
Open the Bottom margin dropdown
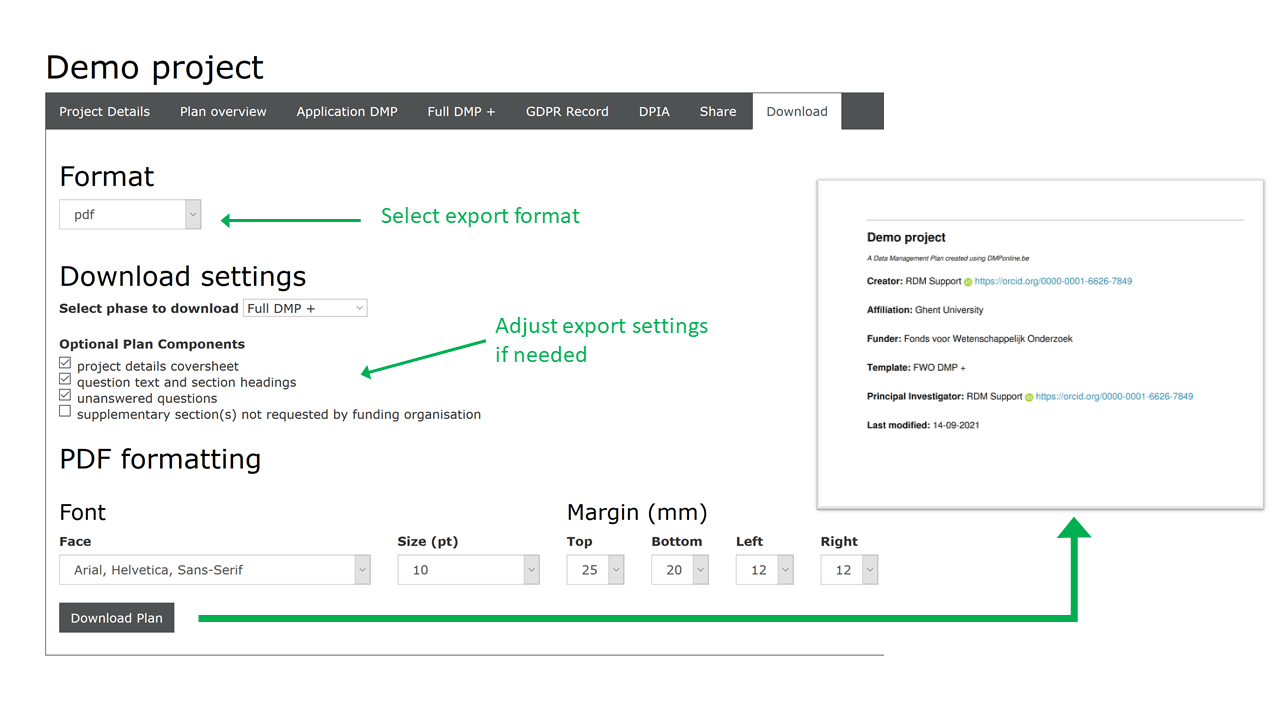[679, 570]
